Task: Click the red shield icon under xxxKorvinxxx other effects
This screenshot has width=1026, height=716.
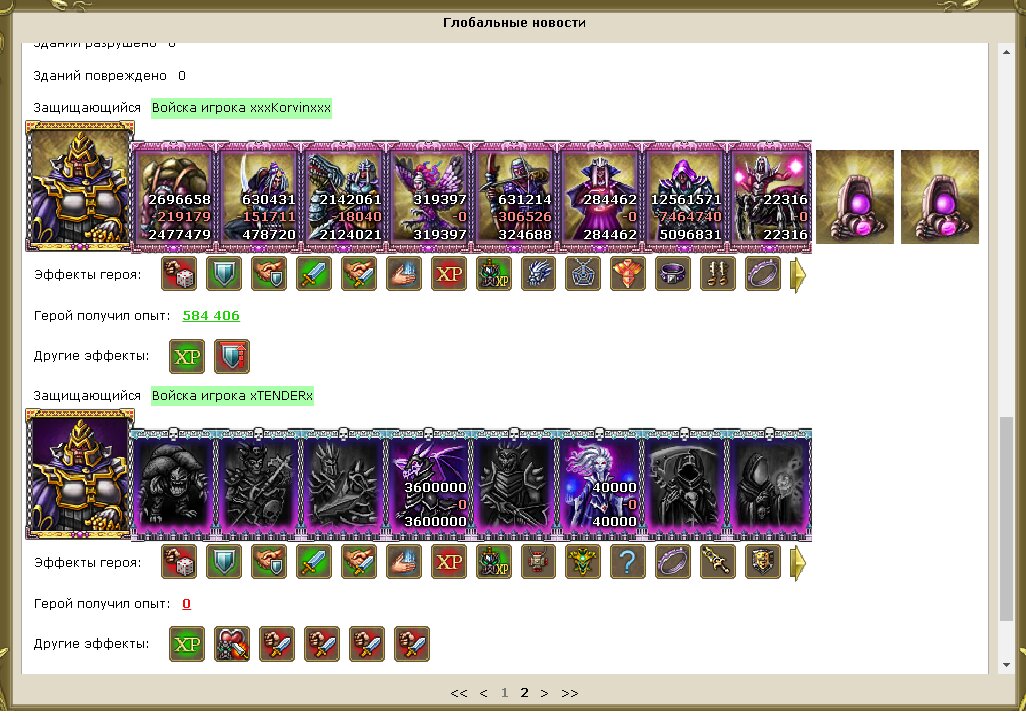Action: point(232,356)
